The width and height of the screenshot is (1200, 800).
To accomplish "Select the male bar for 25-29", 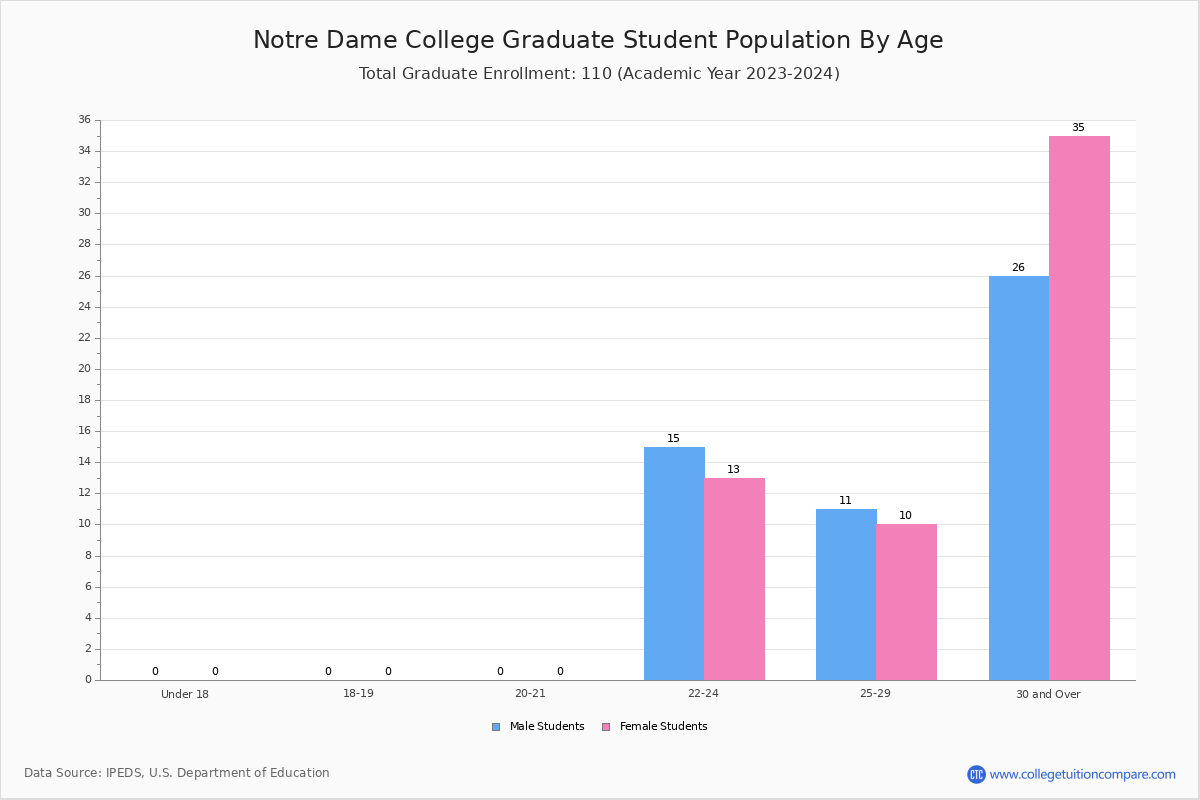I will click(x=846, y=594).
